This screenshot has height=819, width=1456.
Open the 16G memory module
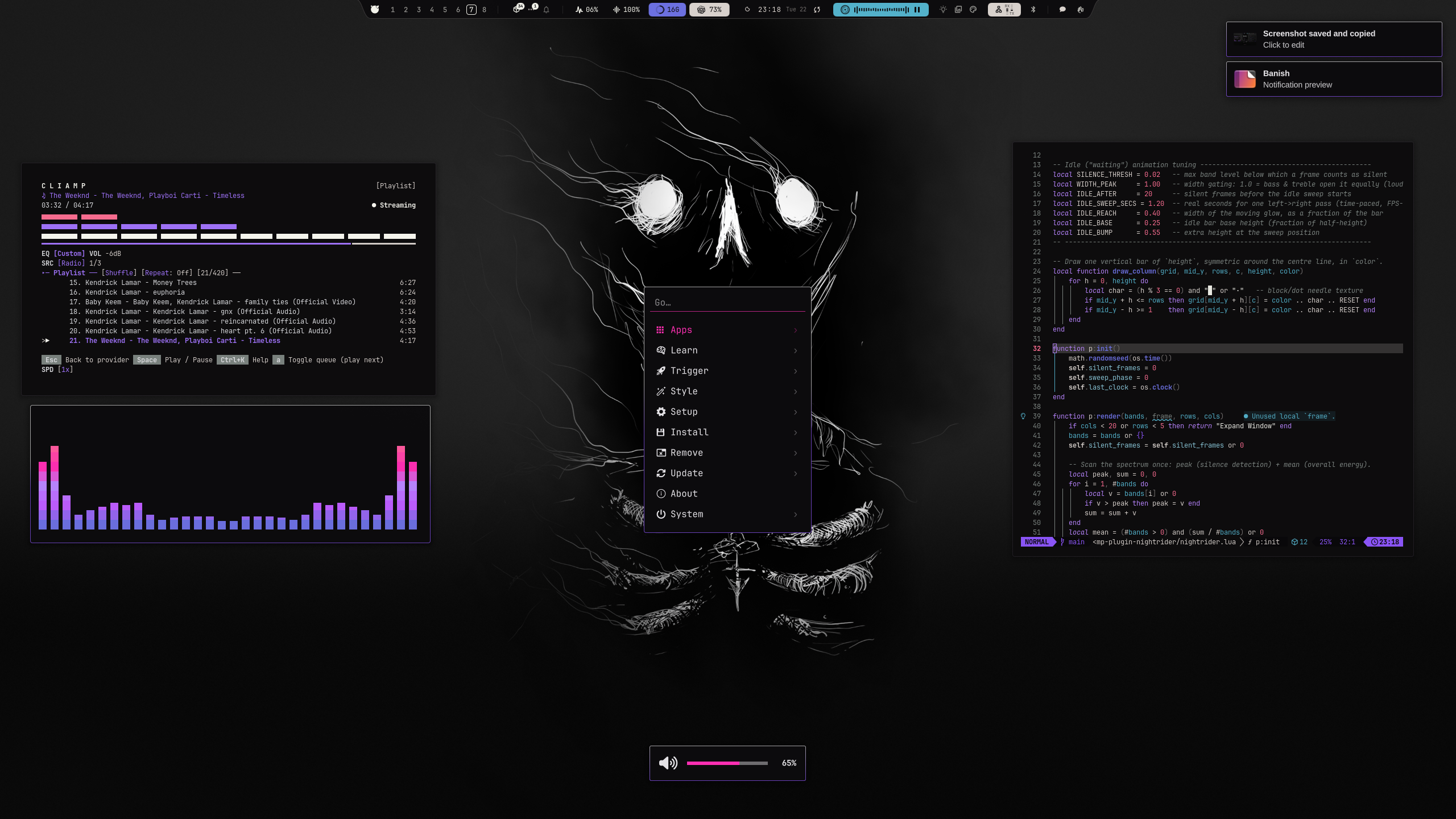click(667, 10)
